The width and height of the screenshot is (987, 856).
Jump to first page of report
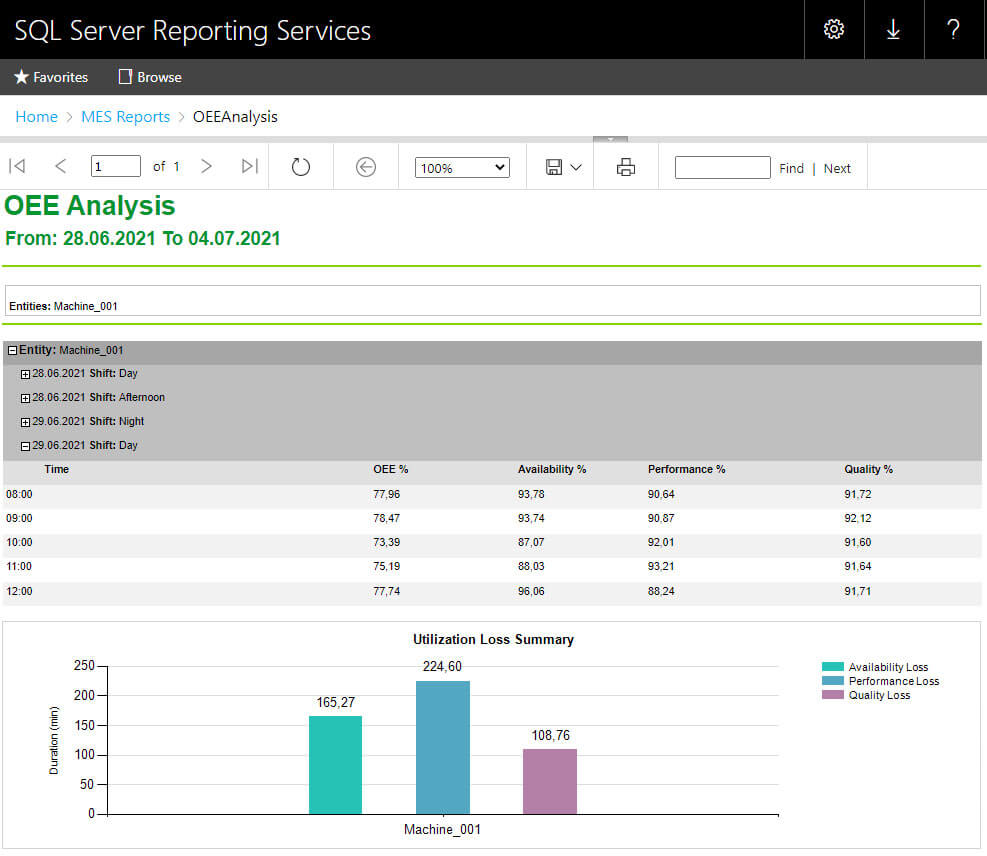(17, 166)
